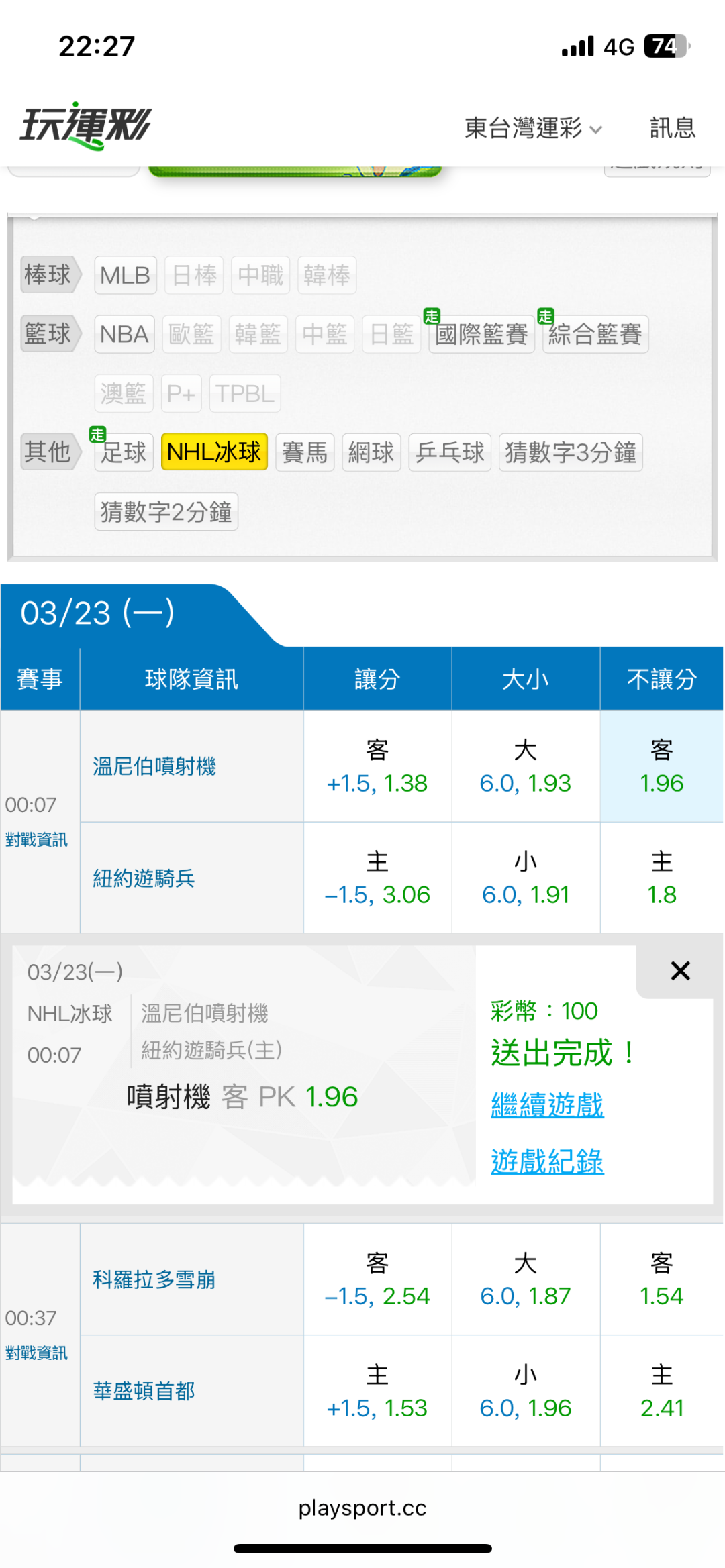Open 溫尼伯噴射機 team info

[x=154, y=766]
